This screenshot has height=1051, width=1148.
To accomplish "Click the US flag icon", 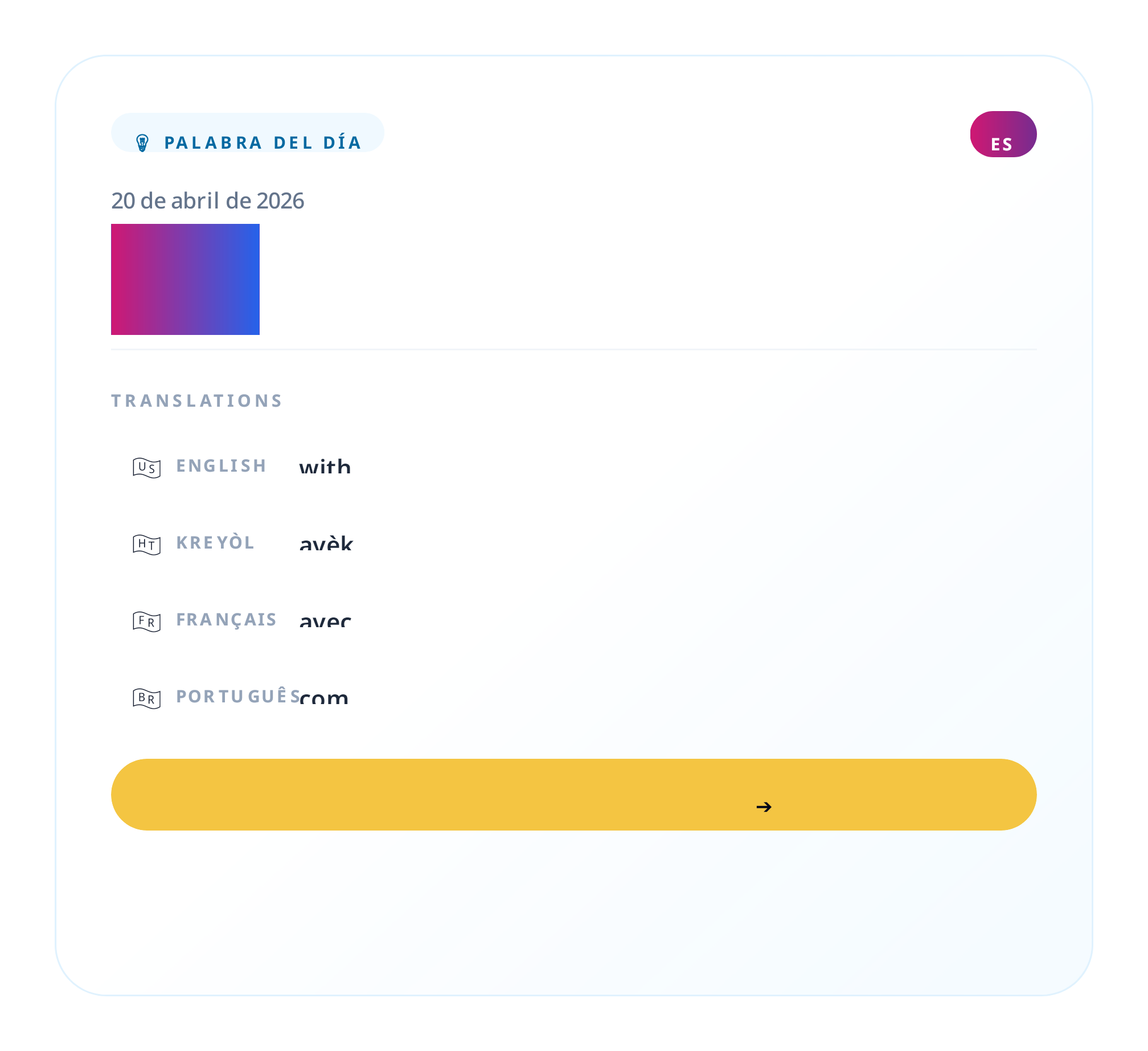I will pyautogui.click(x=146, y=468).
